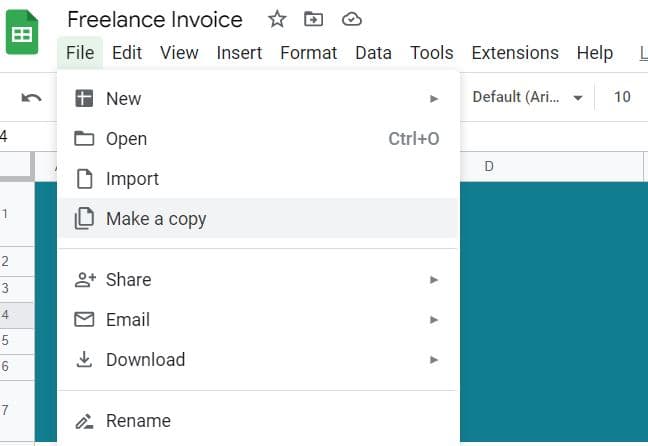Expand the Download submenu
This screenshot has height=446, width=648.
434,360
